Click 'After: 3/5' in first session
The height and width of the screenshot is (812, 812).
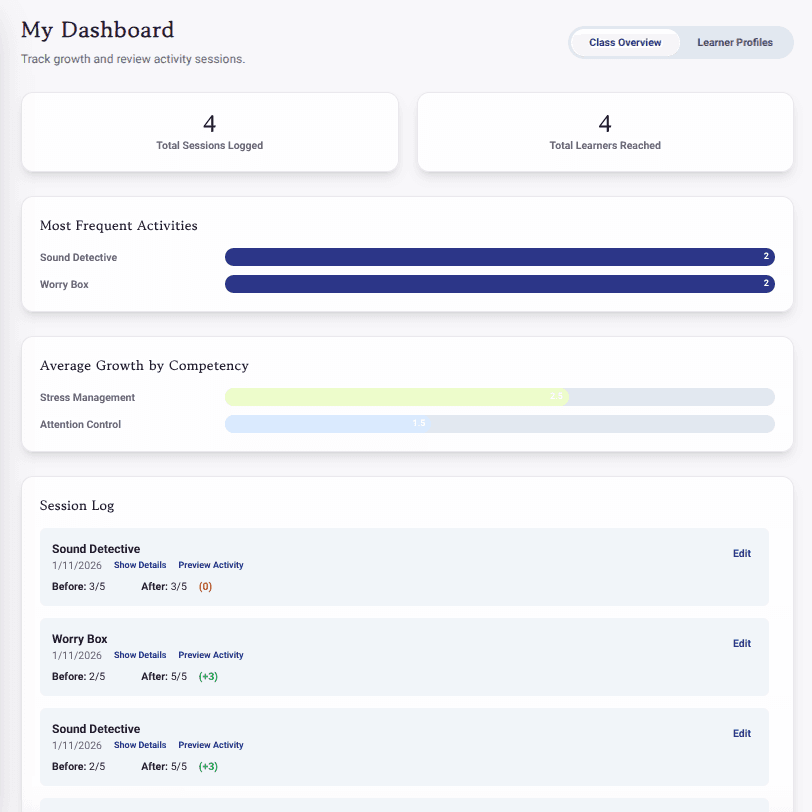(164, 587)
